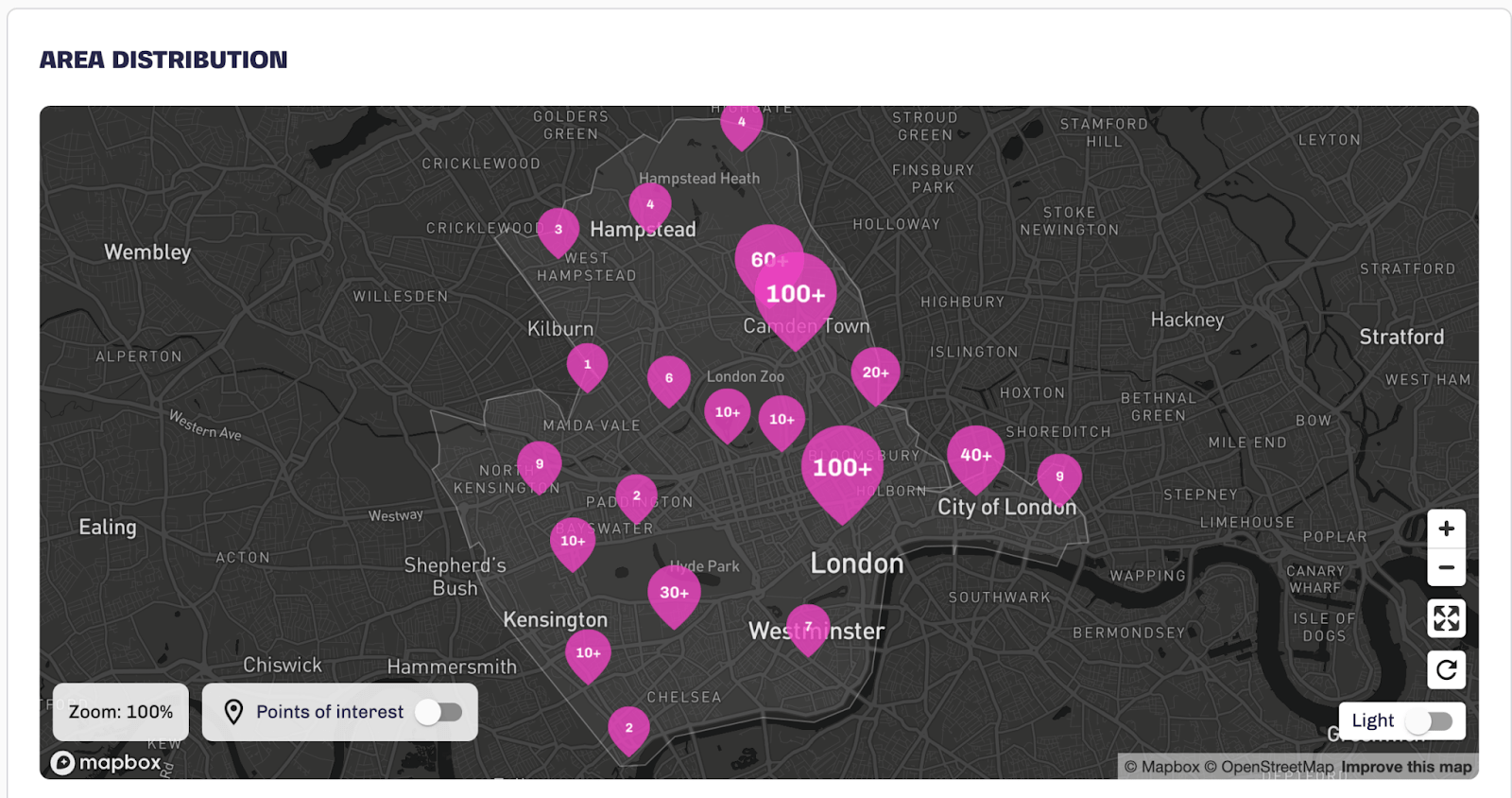Select the 100+ marker at Bloomsbury
The width and height of the screenshot is (1512, 798).
coord(841,467)
